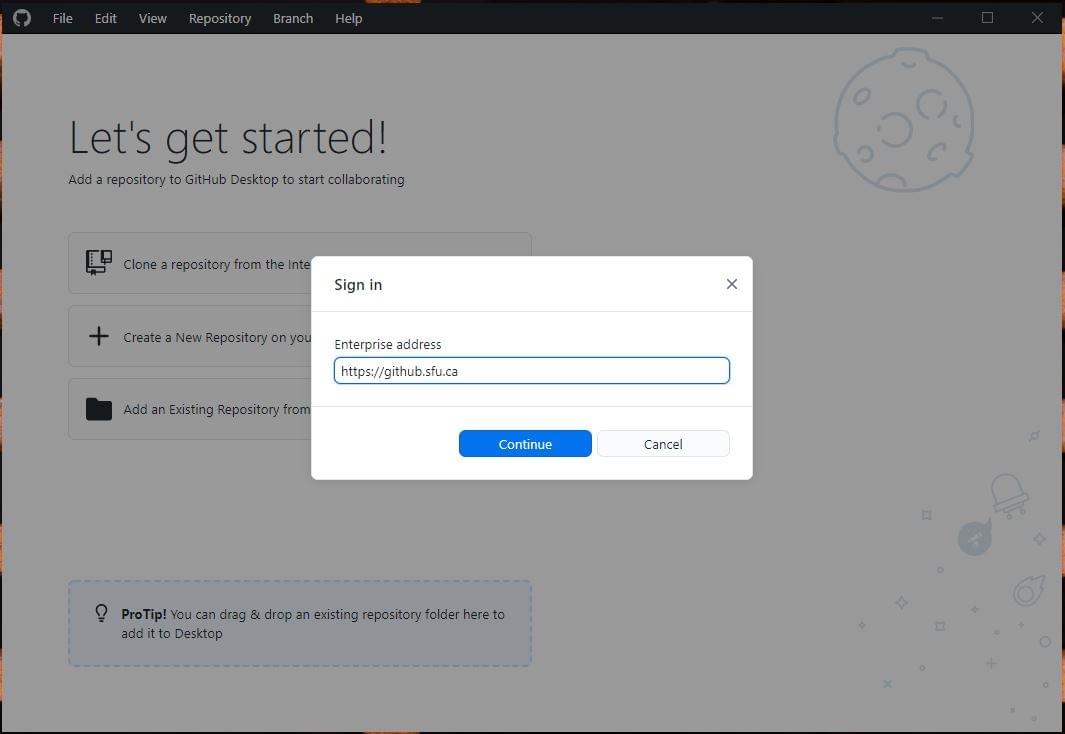Open the View menu
Screen dimensions: 1065x734
pos(153,18)
